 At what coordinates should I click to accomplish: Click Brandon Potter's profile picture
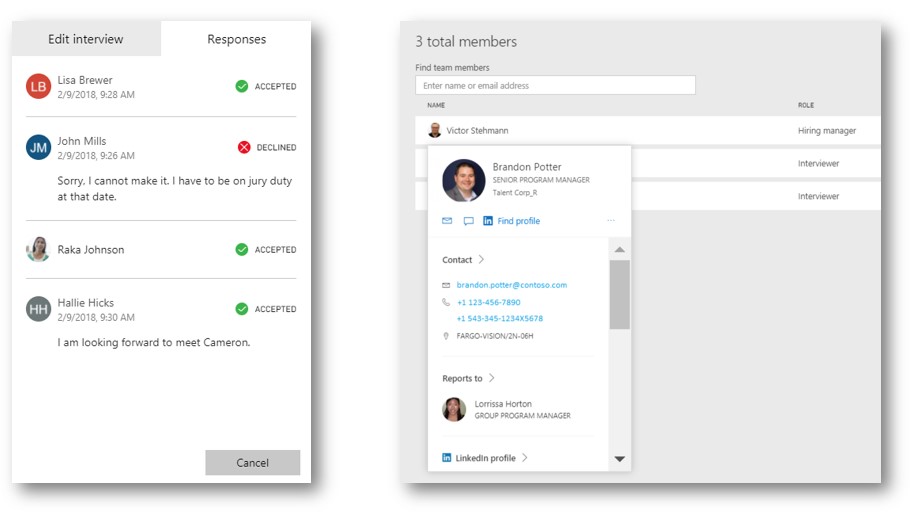463,180
